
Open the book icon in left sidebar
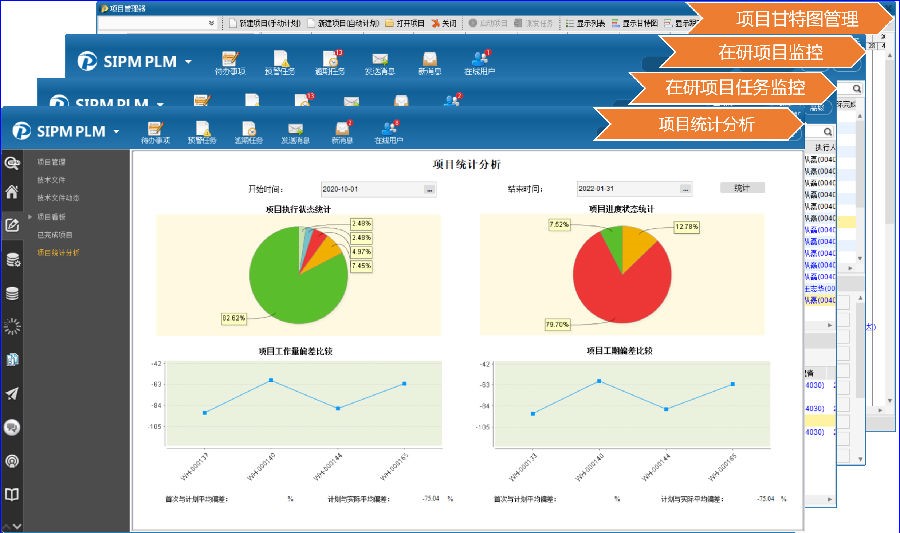tap(12, 494)
